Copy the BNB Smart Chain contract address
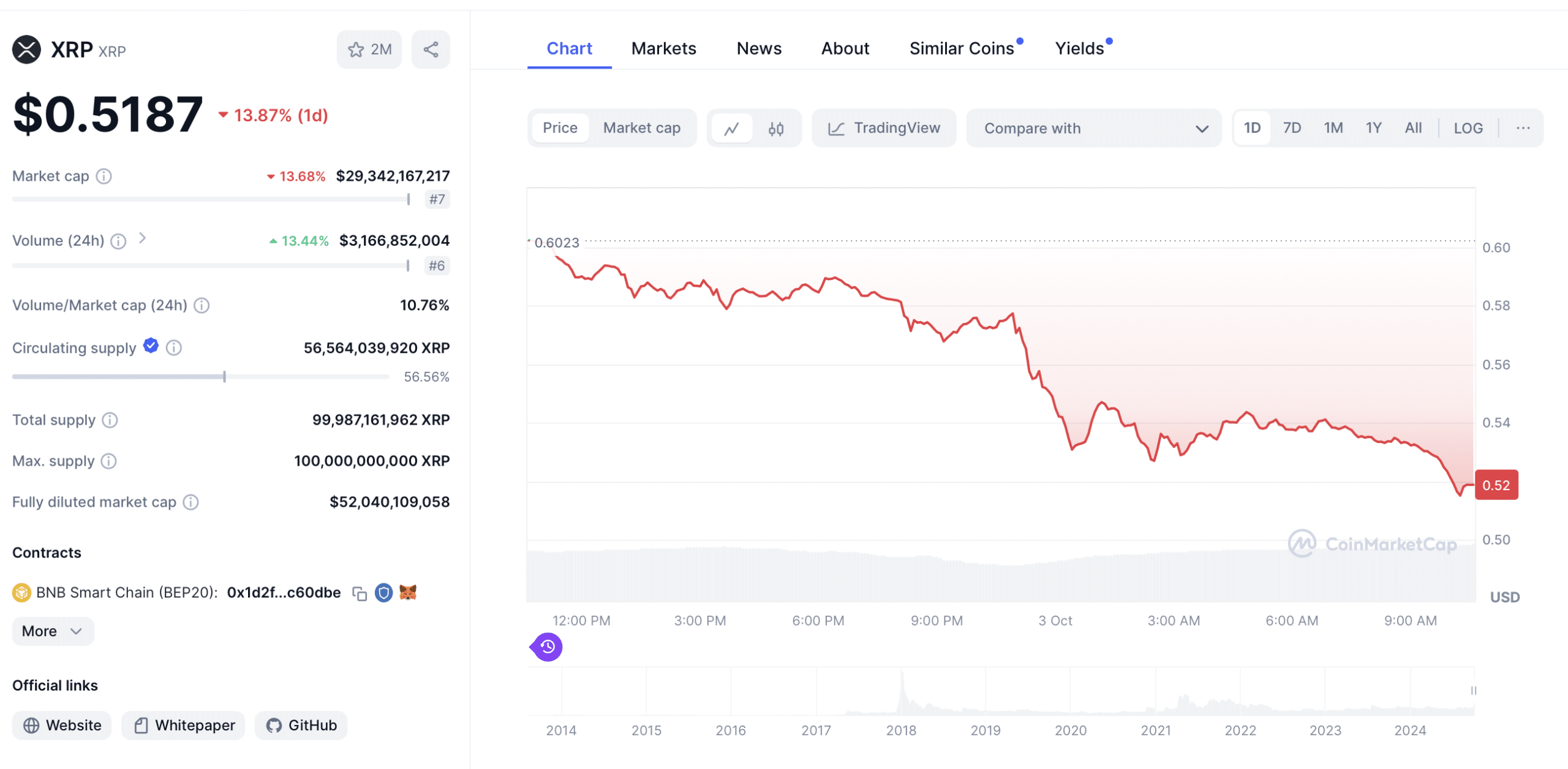 (360, 593)
